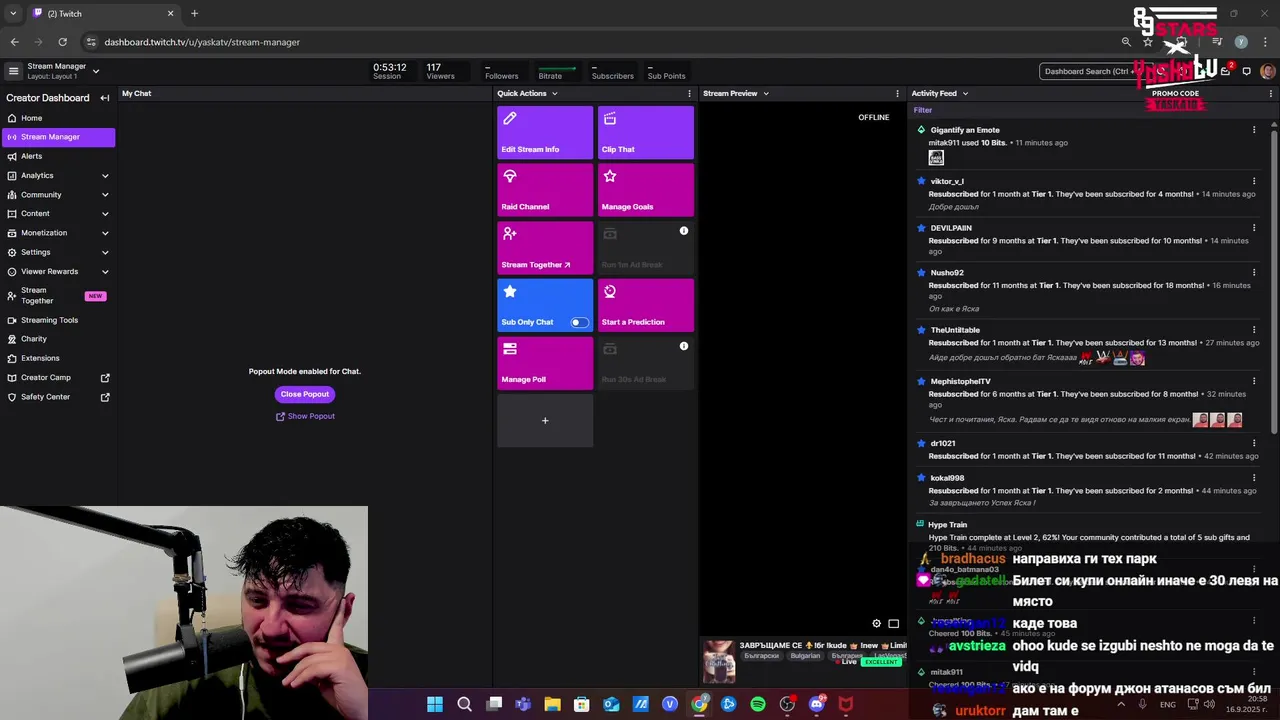This screenshot has width=1280, height=720.
Task: Open Streaming Tools in sidebar
Action: 58,320
